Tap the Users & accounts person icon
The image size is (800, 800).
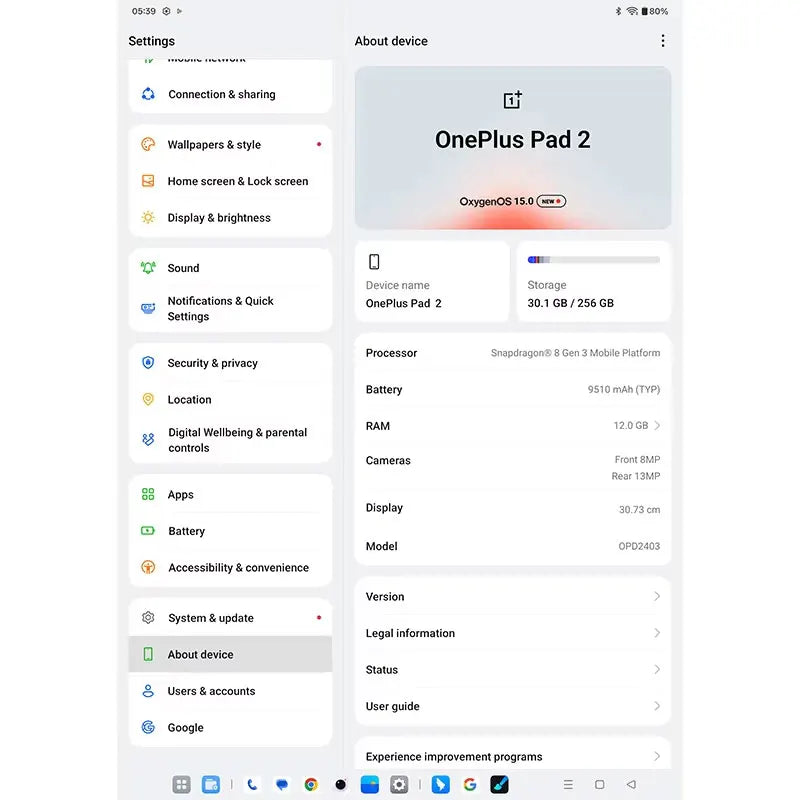pyautogui.click(x=148, y=691)
